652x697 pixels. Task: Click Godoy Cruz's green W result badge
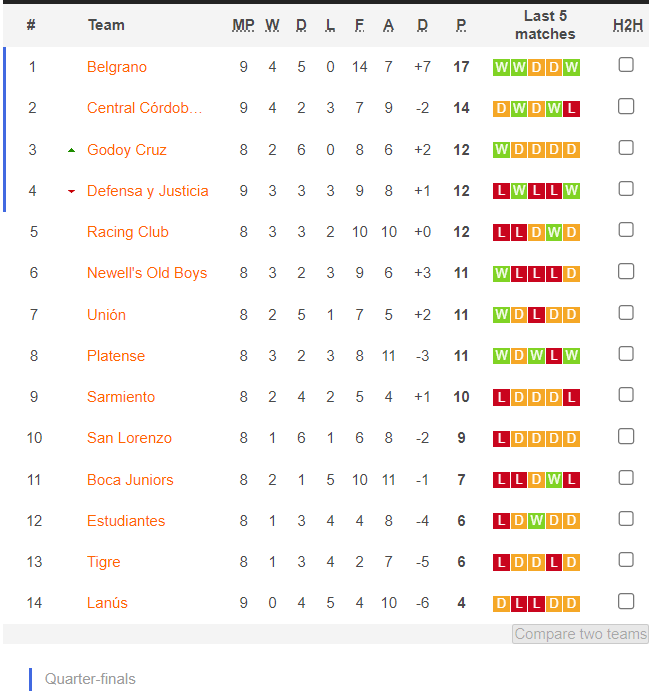point(501,150)
